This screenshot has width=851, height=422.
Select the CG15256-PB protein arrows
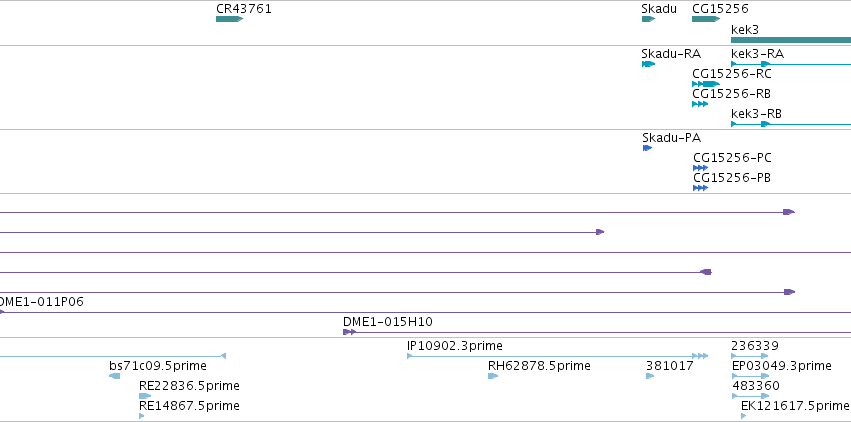click(700, 188)
